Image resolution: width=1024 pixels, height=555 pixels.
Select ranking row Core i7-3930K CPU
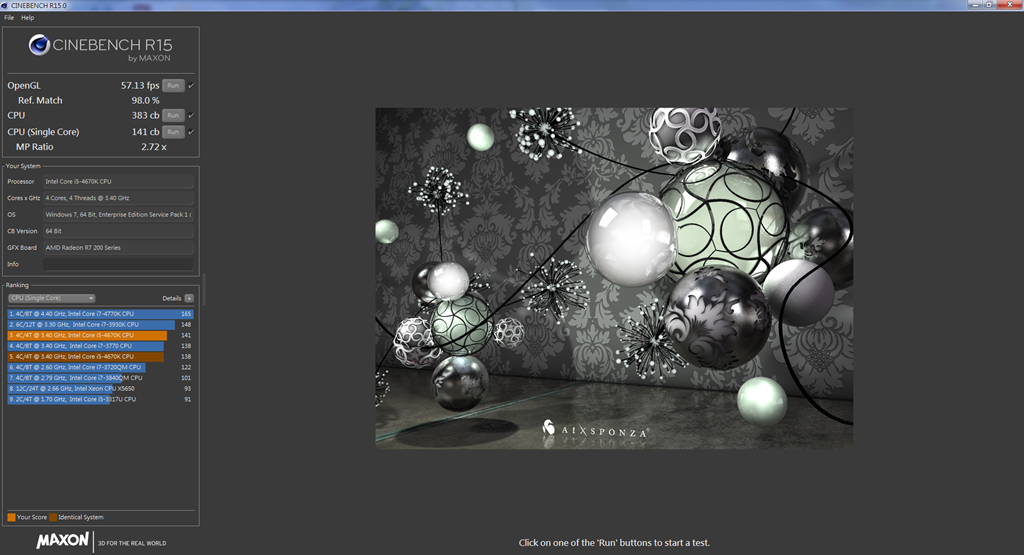coord(101,325)
